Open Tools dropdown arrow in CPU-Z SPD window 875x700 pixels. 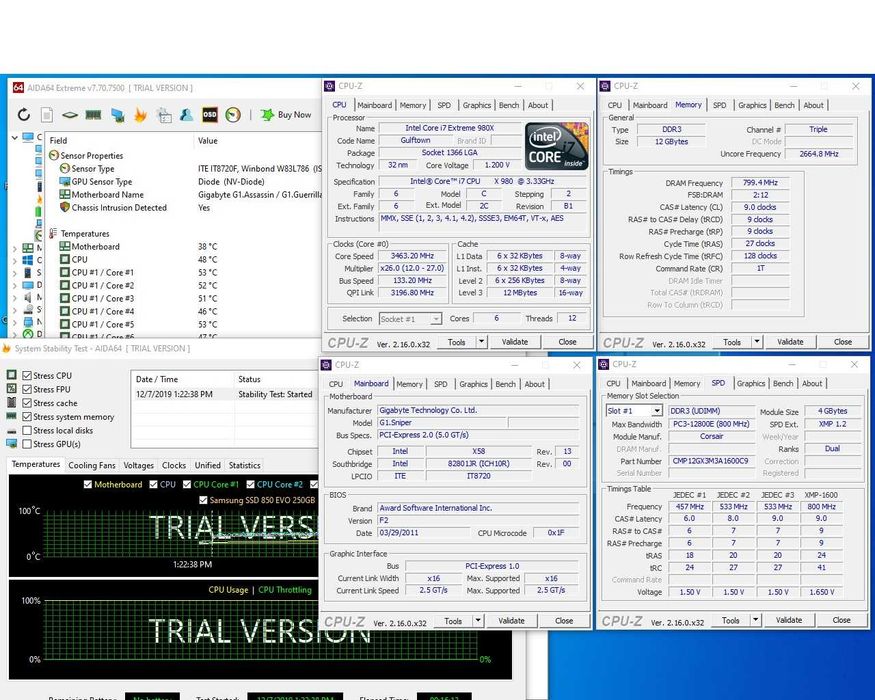tap(755, 620)
